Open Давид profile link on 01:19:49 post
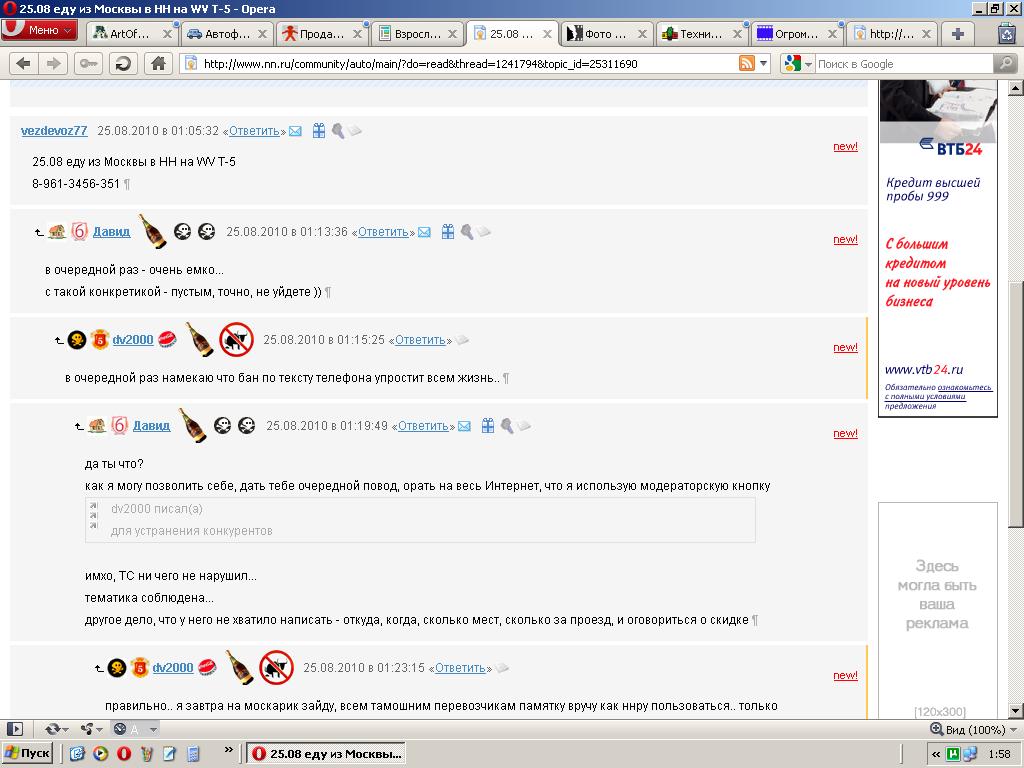 [152, 426]
